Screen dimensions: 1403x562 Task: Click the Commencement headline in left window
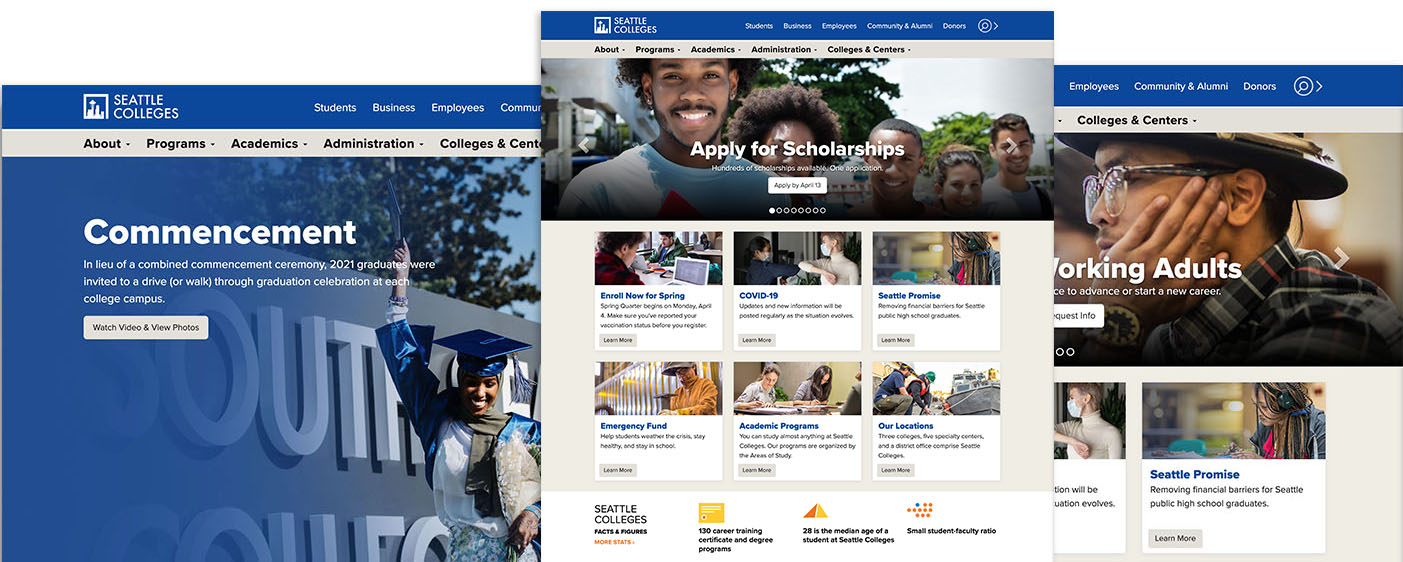[x=220, y=232]
